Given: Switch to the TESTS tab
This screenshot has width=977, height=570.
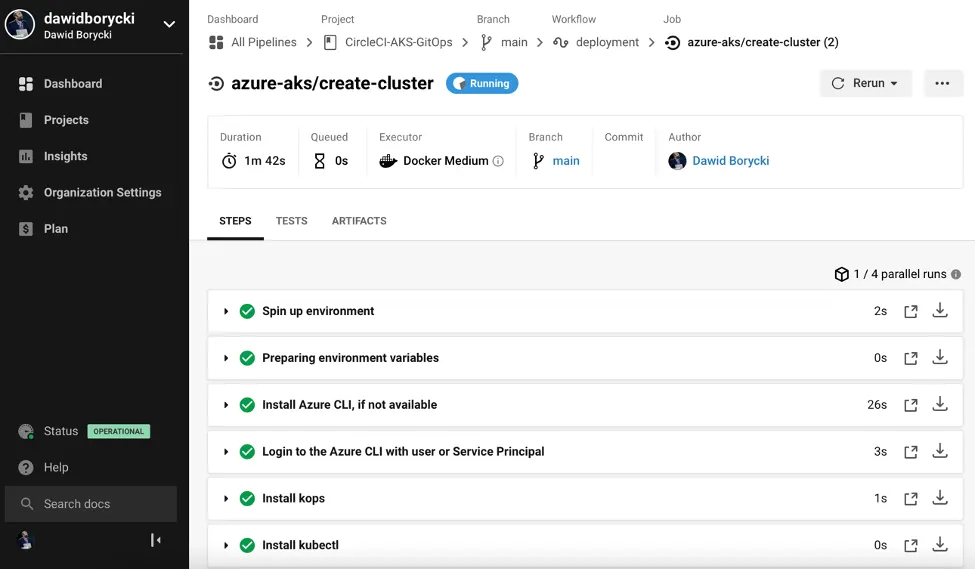Looking at the screenshot, I should click(x=292, y=221).
